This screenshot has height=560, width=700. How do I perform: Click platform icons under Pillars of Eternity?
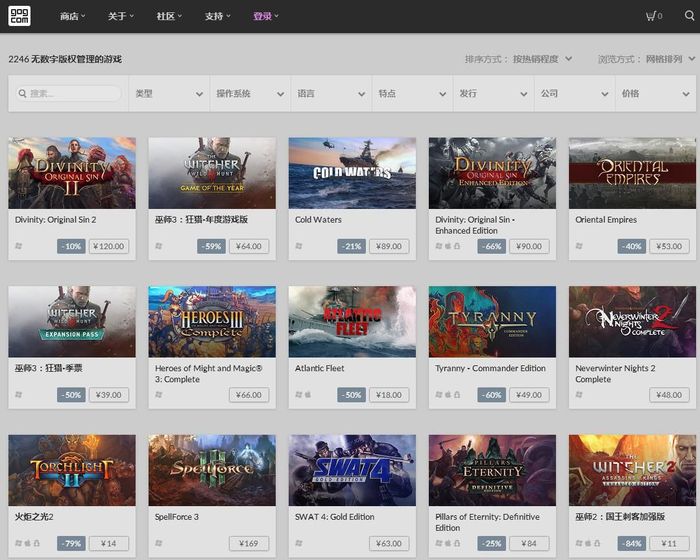coord(448,543)
